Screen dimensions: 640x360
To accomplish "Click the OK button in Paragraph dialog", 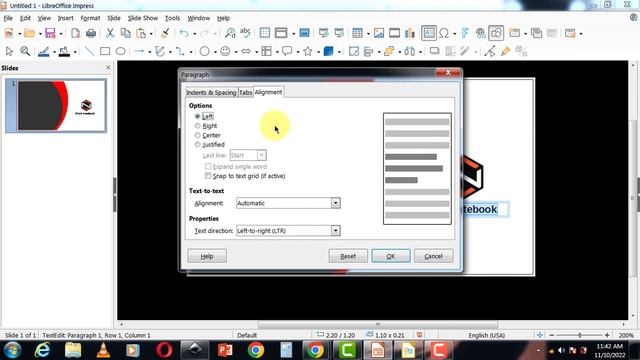I will [x=391, y=256].
